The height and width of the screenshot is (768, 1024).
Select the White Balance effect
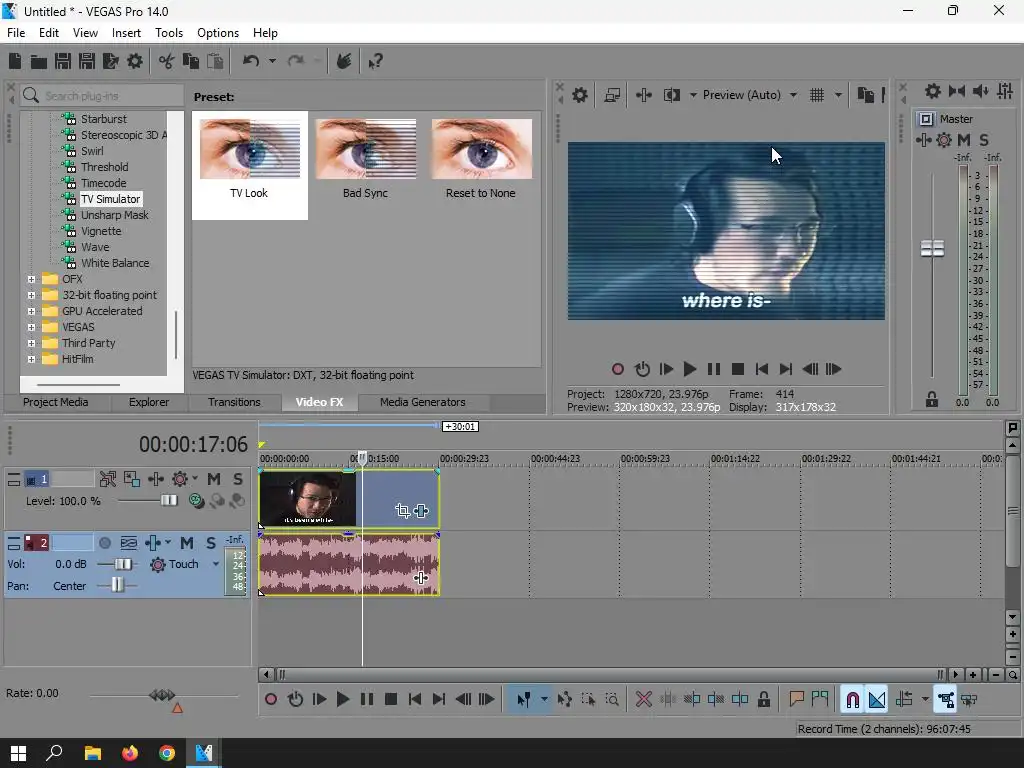115,263
